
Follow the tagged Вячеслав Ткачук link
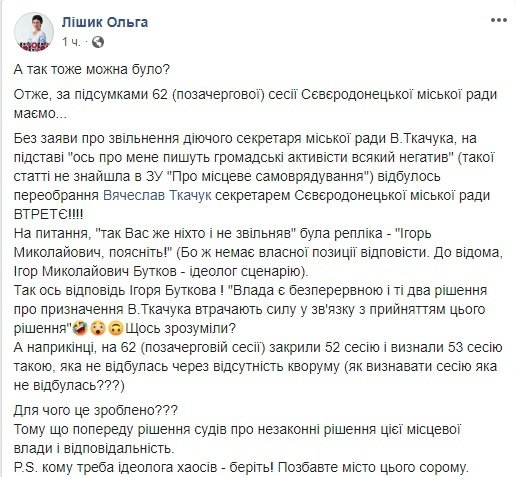[157, 195]
